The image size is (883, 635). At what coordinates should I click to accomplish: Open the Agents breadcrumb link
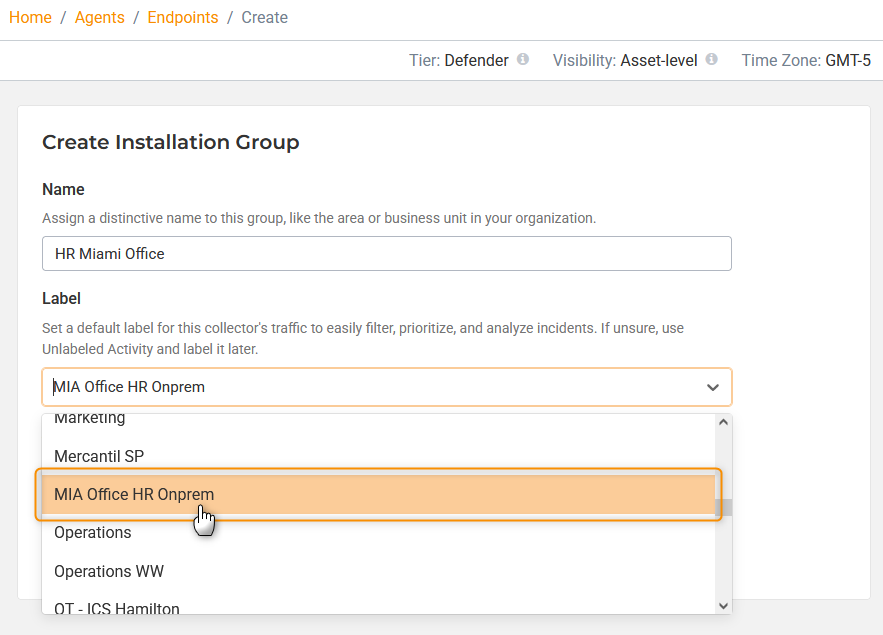click(x=100, y=18)
